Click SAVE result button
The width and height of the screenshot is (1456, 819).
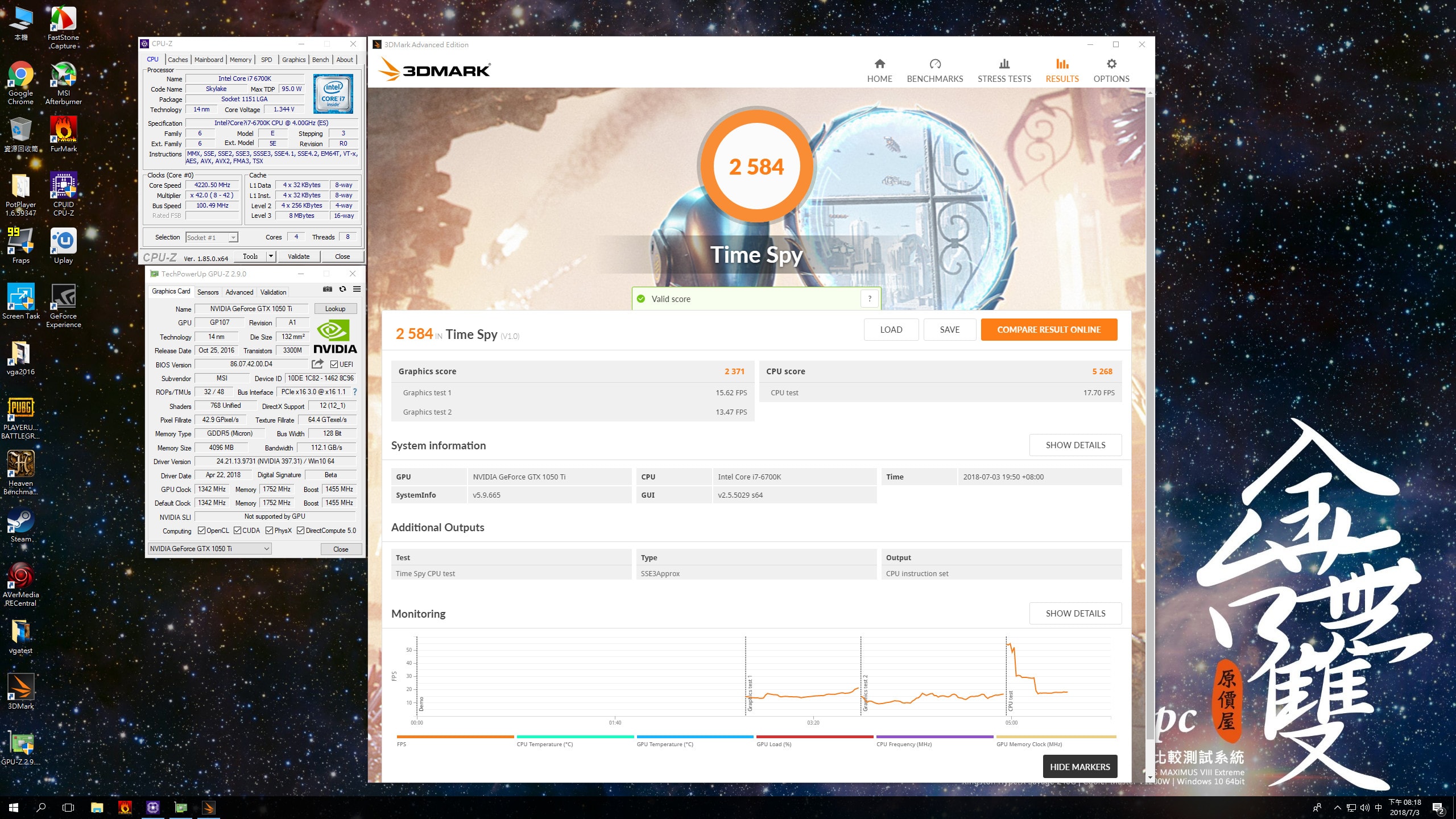click(949, 329)
